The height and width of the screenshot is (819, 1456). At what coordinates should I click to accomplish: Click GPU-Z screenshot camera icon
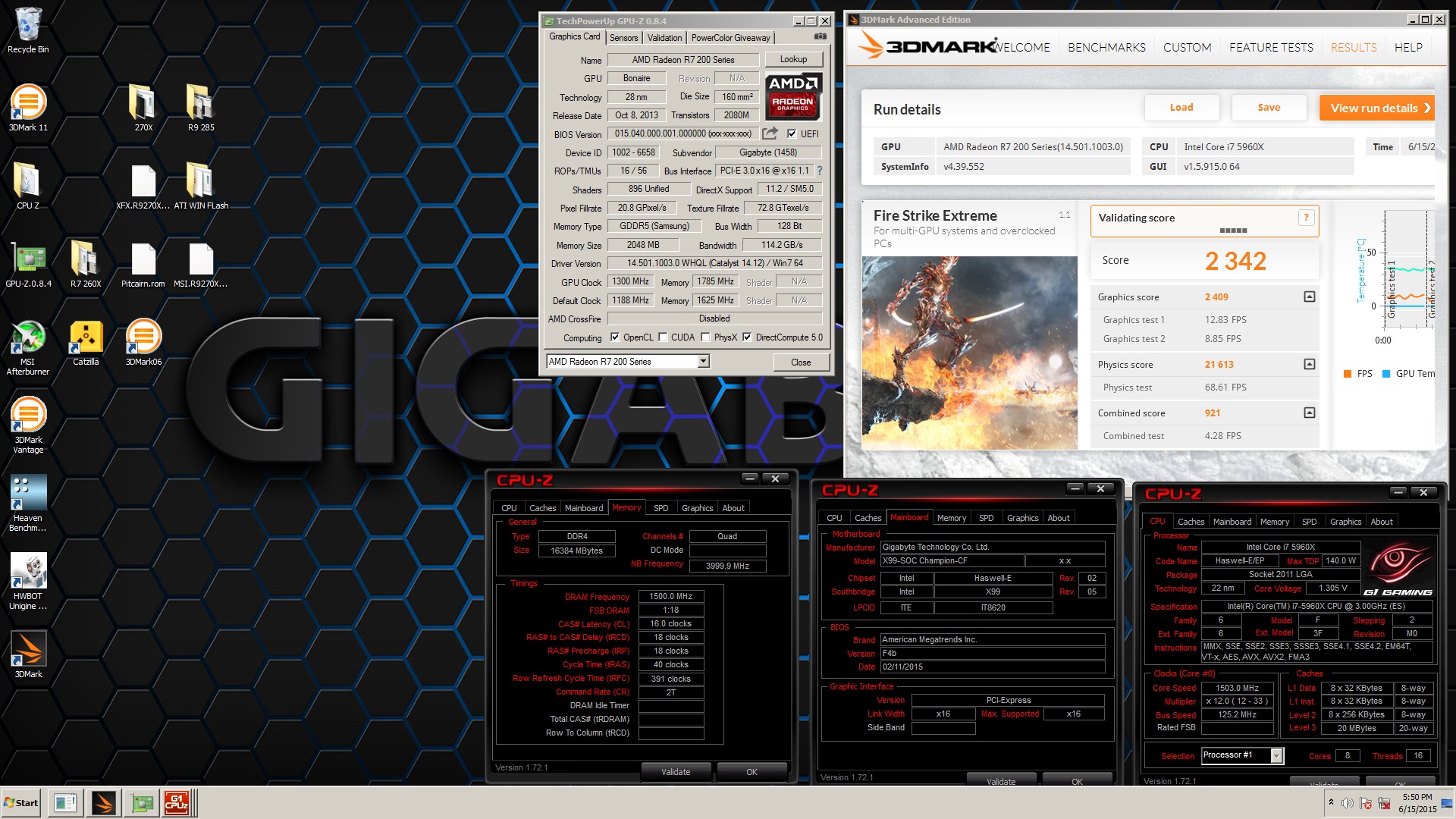pos(821,36)
